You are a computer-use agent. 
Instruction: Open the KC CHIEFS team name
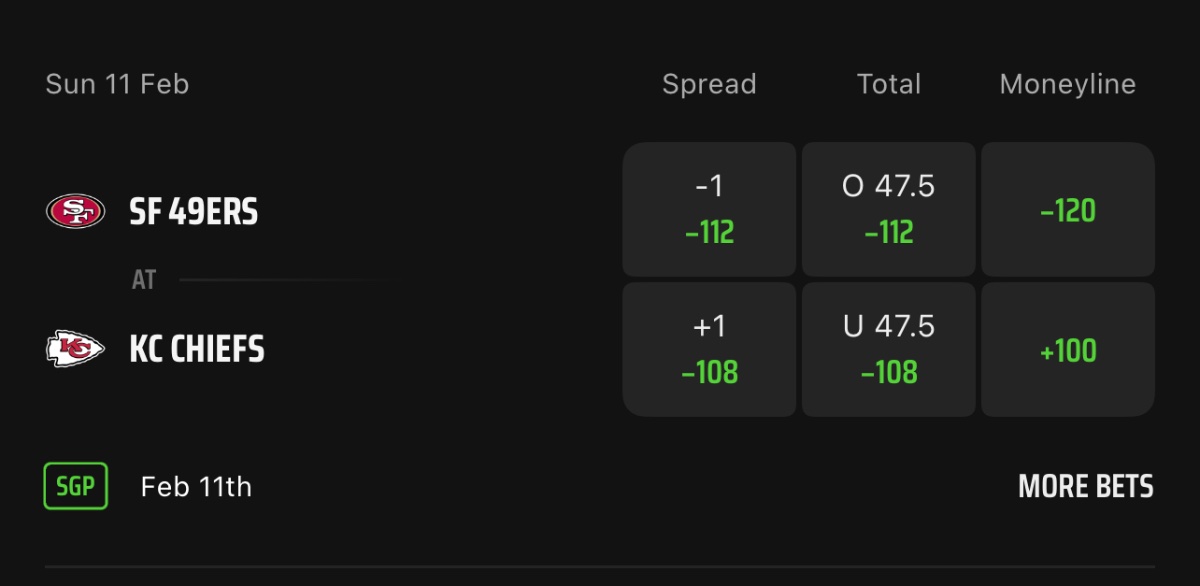[x=197, y=349]
